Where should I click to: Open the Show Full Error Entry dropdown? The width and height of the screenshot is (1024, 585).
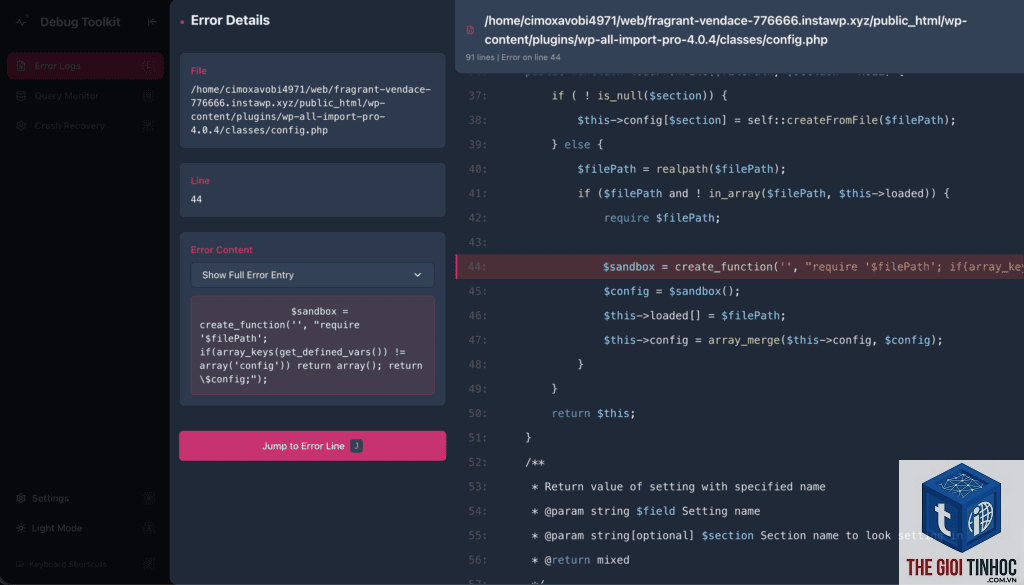tap(312, 275)
